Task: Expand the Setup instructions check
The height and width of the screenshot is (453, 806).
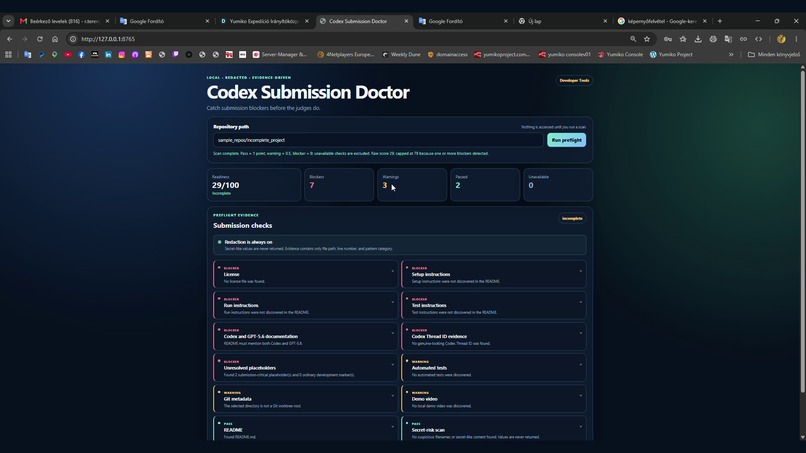Action: click(x=493, y=274)
